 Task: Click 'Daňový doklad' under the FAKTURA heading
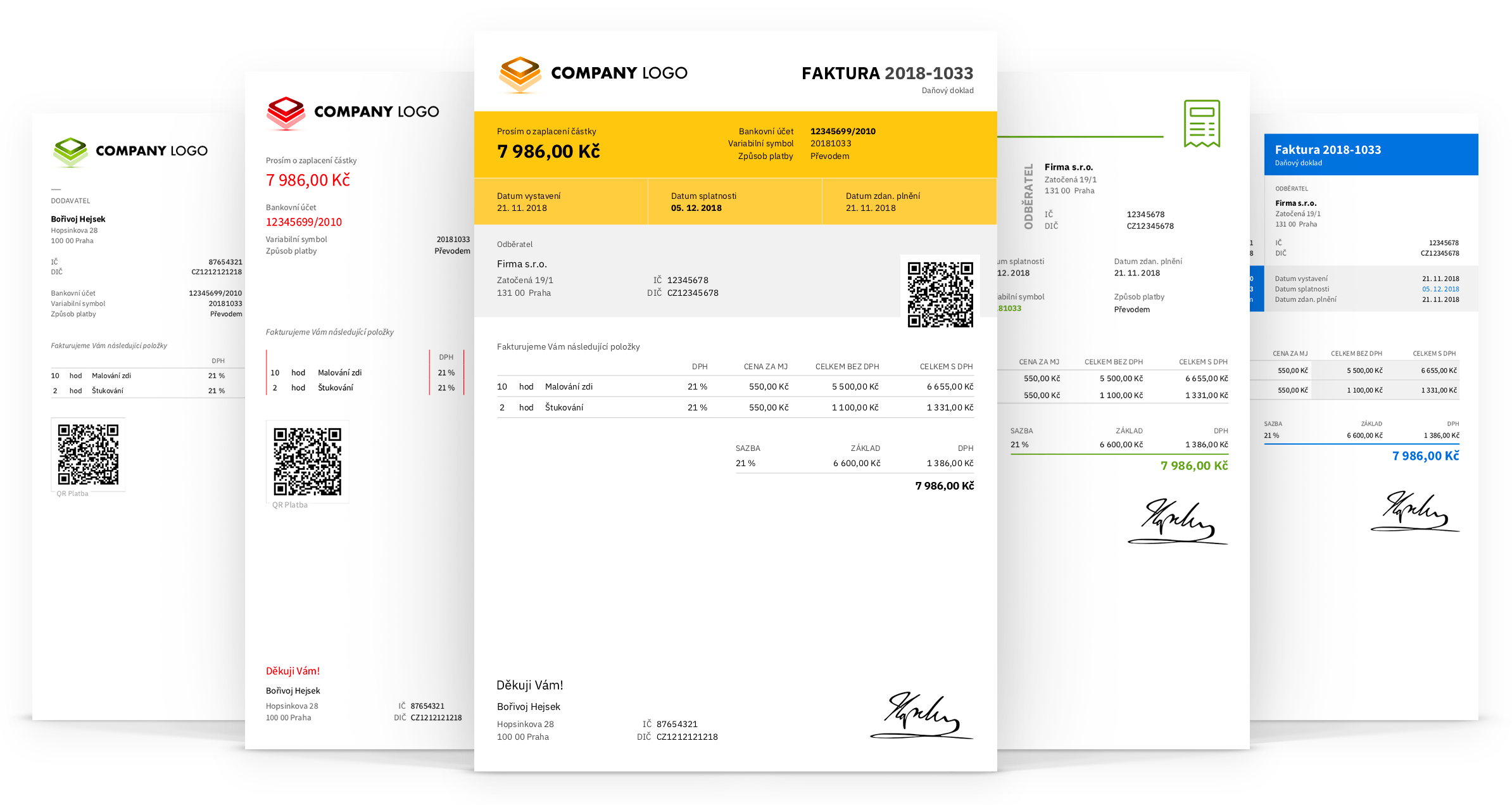click(947, 91)
